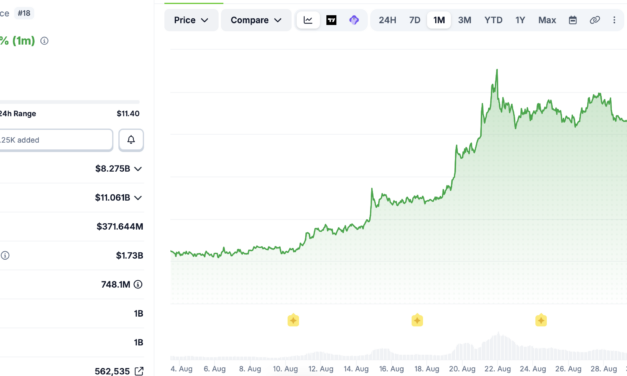Copy chart link icon

(595, 20)
